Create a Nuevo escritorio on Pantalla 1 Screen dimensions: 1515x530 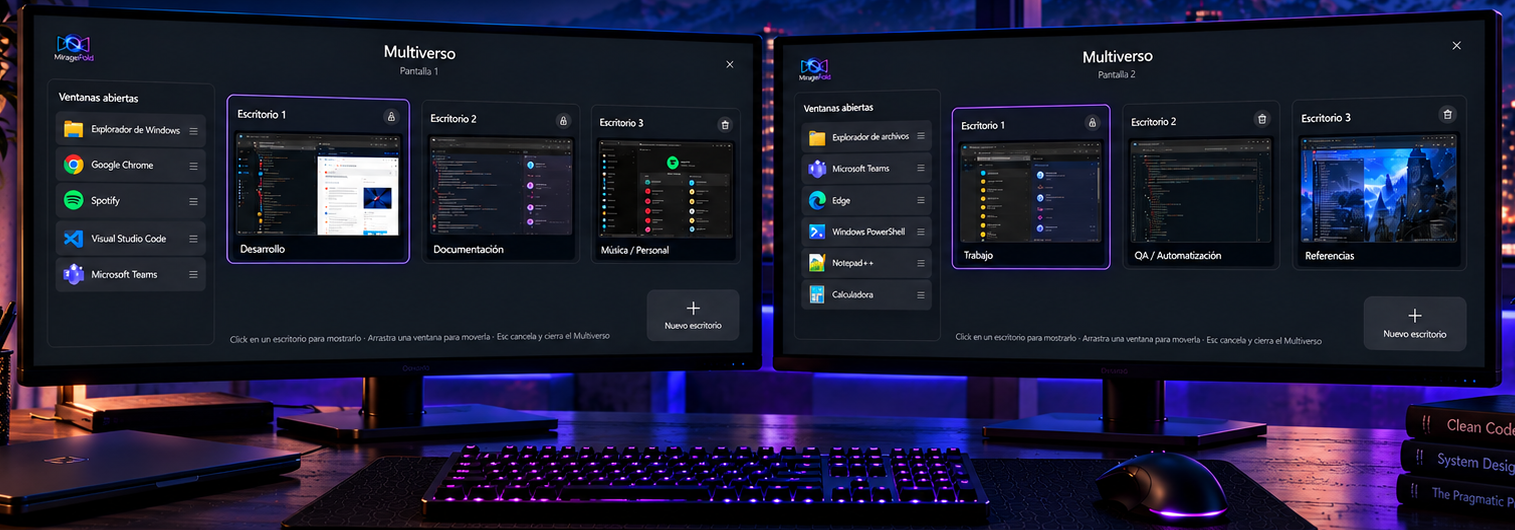tap(693, 316)
